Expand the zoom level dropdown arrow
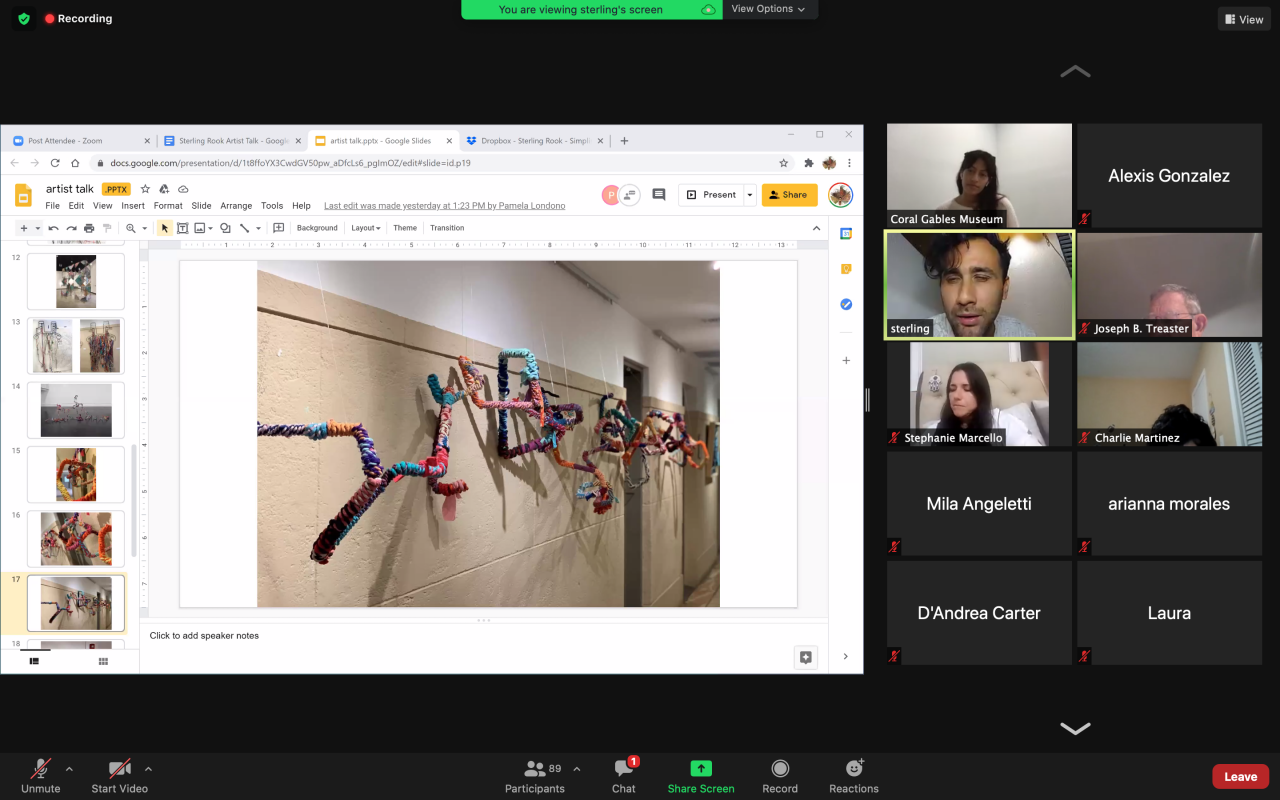The image size is (1280, 800). click(144, 228)
